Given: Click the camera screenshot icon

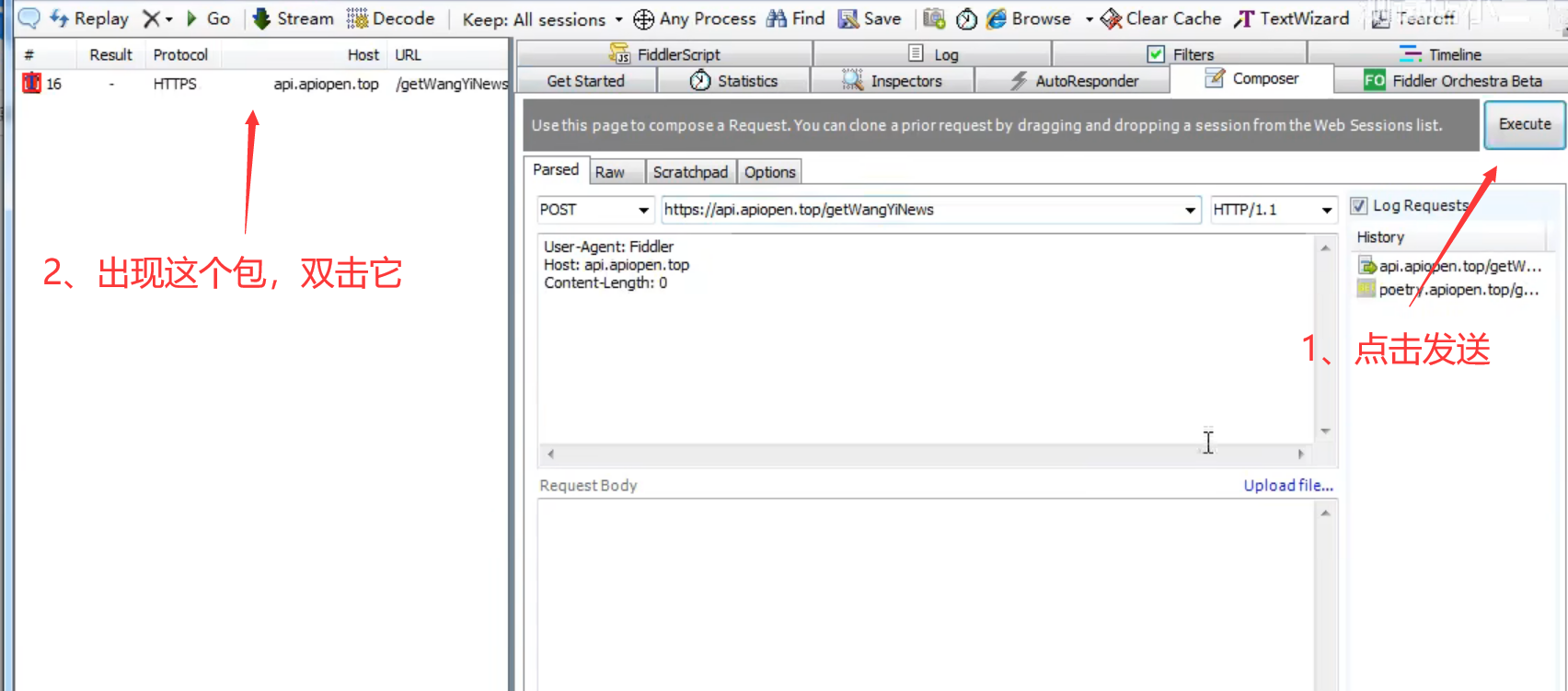Looking at the screenshot, I should tap(934, 18).
